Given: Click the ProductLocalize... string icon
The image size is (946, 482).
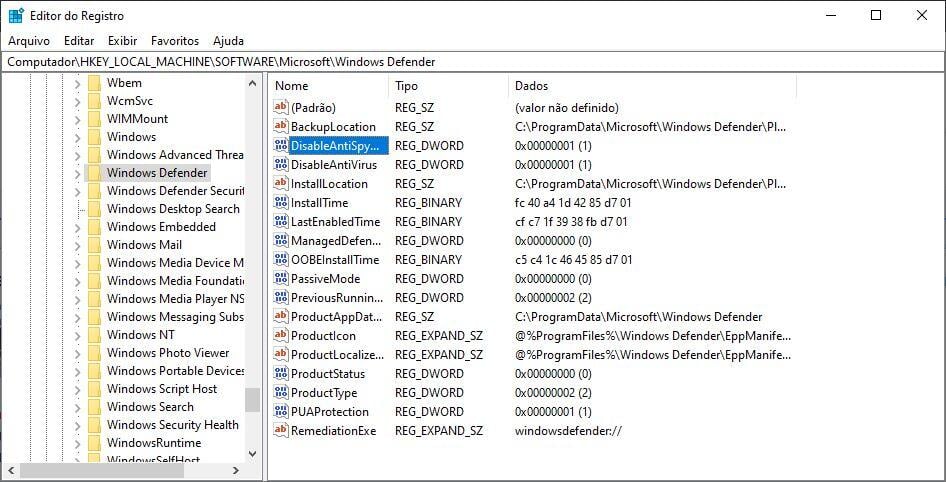Looking at the screenshot, I should coord(281,354).
